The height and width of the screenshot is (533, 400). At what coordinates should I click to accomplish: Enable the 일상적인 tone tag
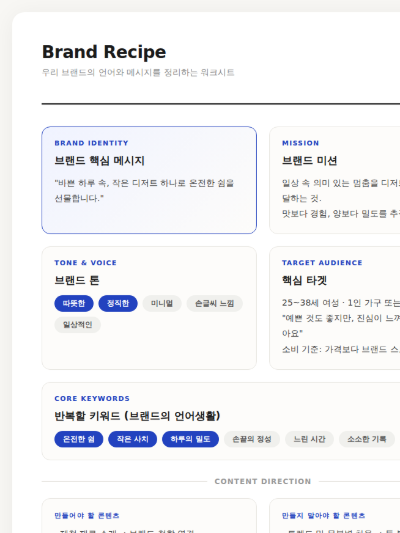click(77, 325)
